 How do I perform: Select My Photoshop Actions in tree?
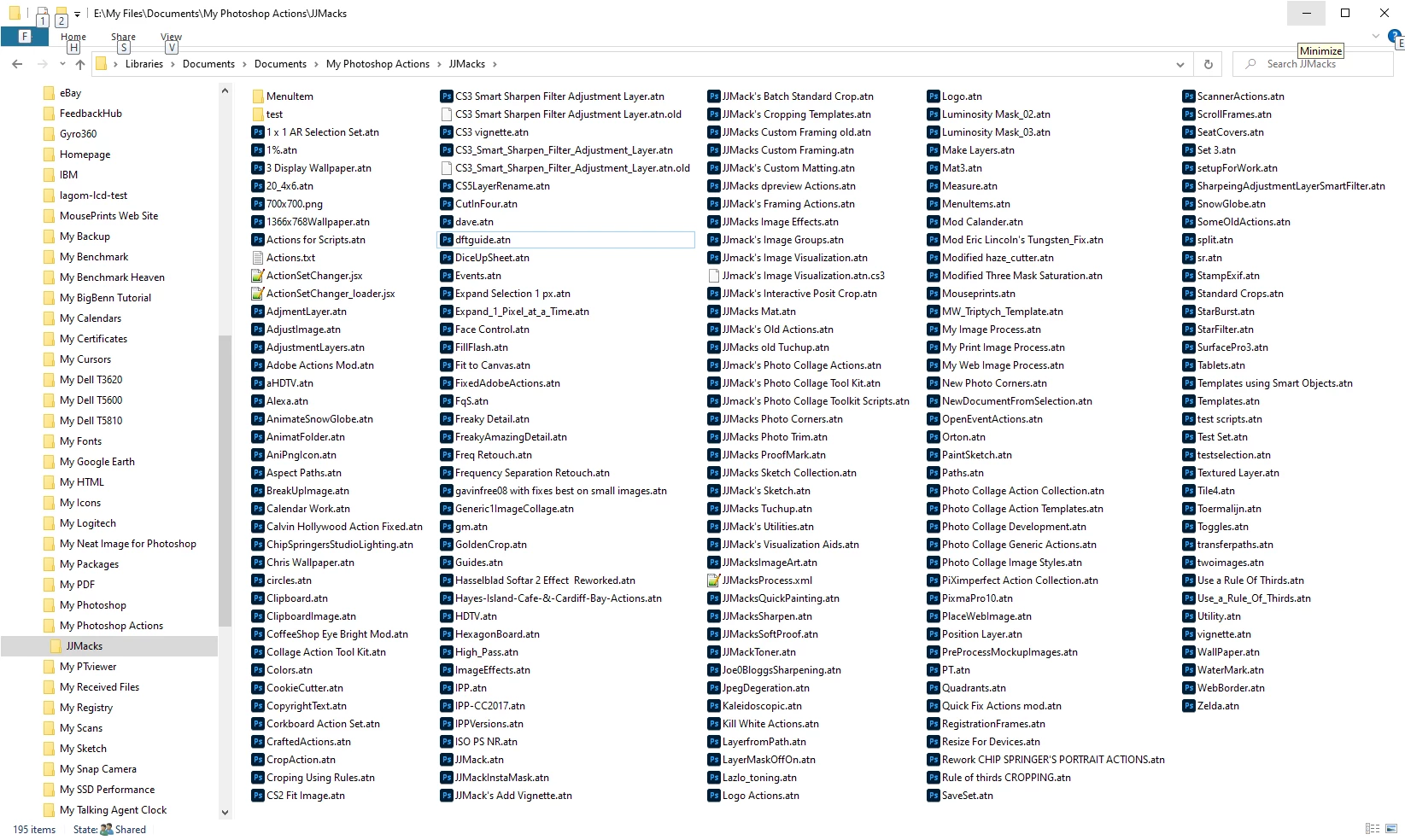(x=111, y=626)
